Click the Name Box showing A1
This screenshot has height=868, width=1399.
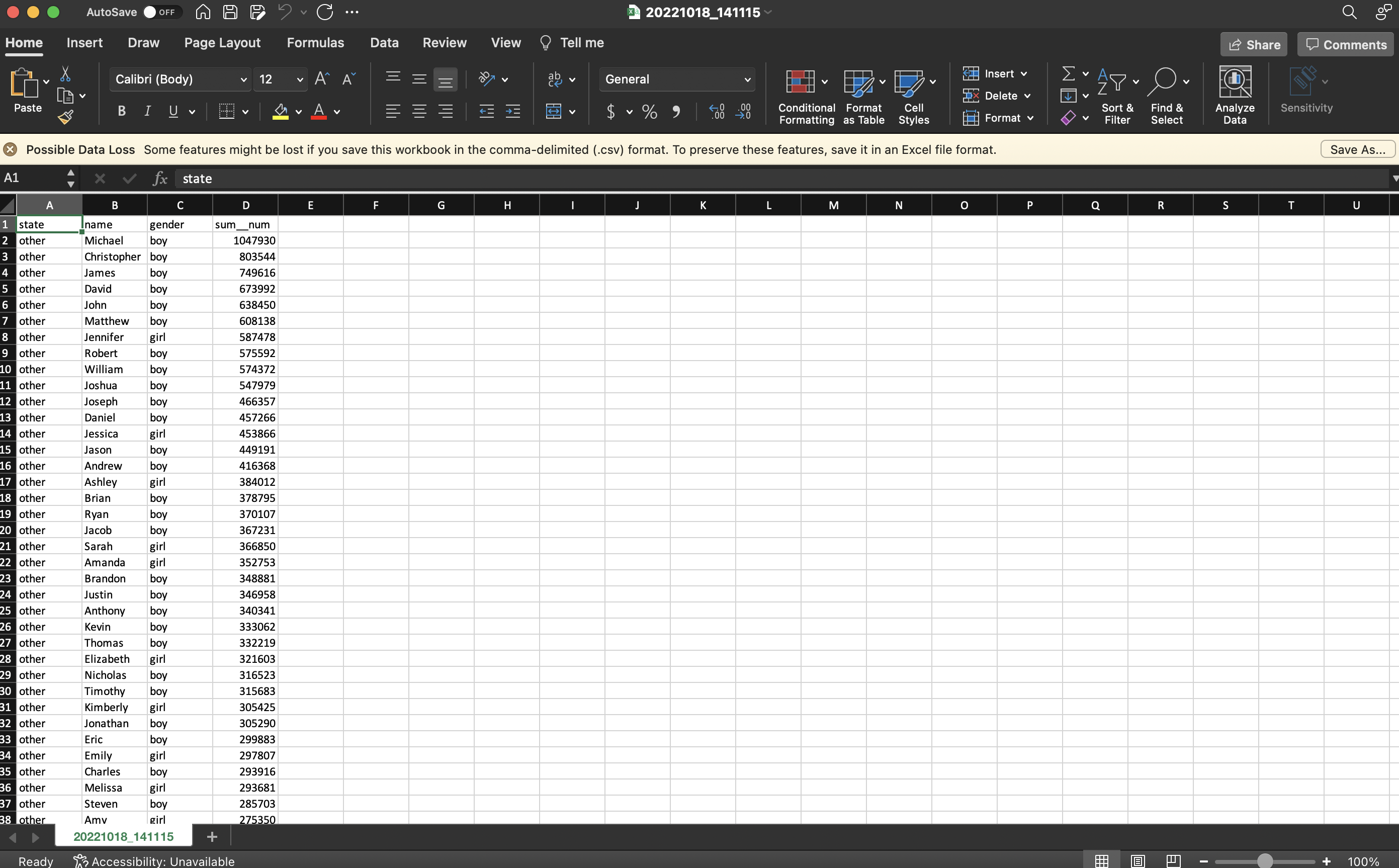click(30, 178)
